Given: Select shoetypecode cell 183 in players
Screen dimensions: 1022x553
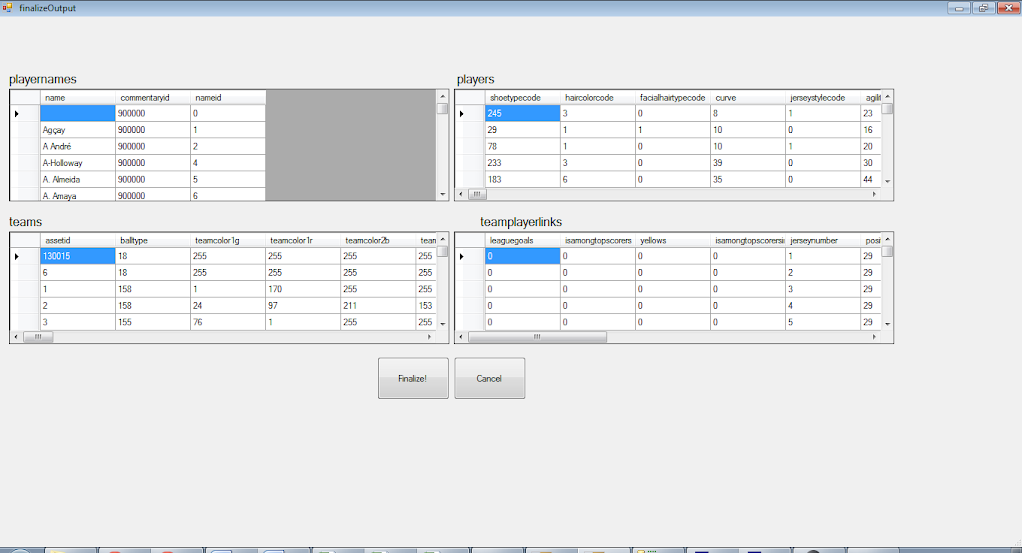Looking at the screenshot, I should (523, 179).
